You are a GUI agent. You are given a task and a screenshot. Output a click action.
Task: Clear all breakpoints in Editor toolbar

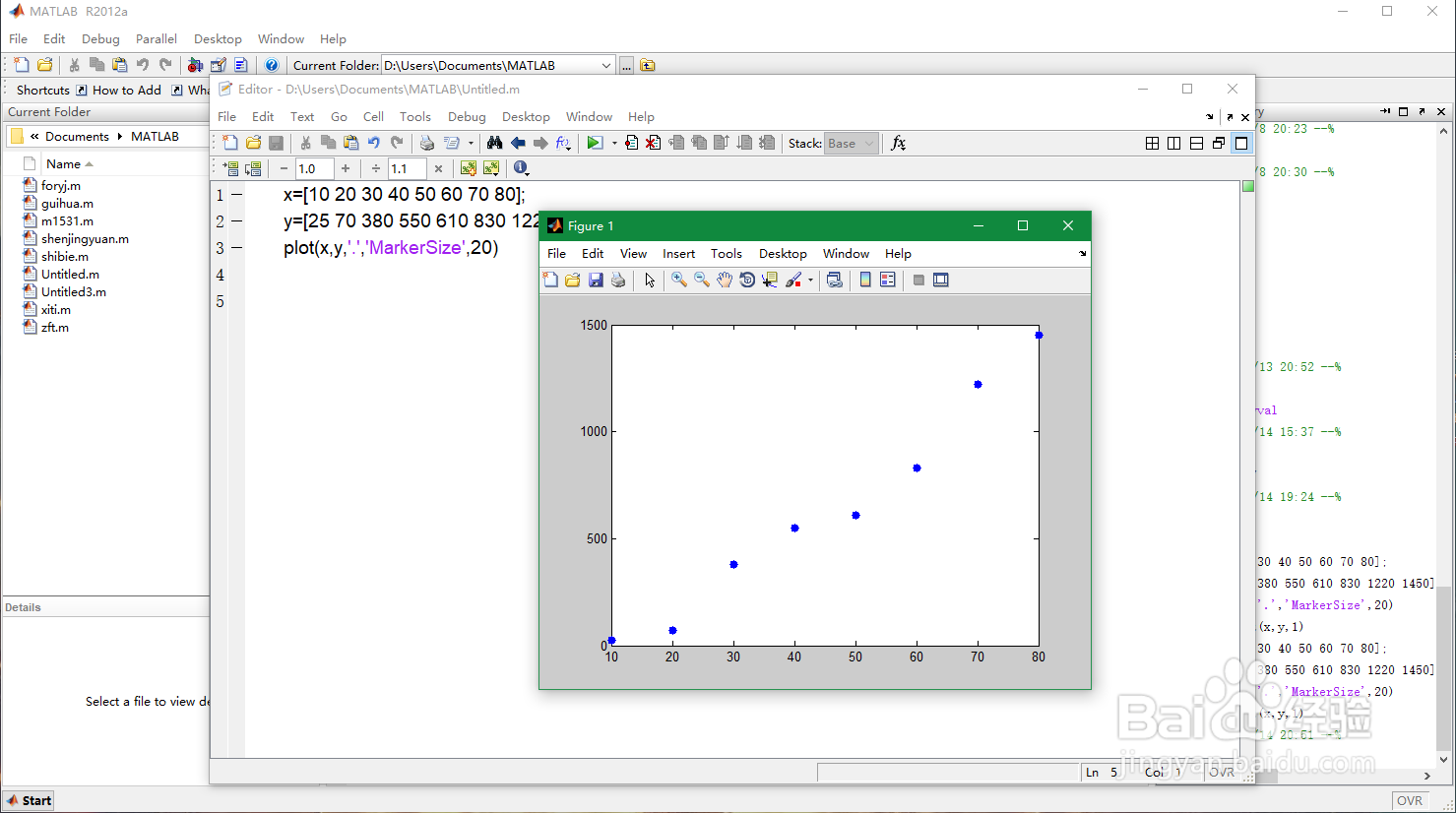[x=653, y=143]
